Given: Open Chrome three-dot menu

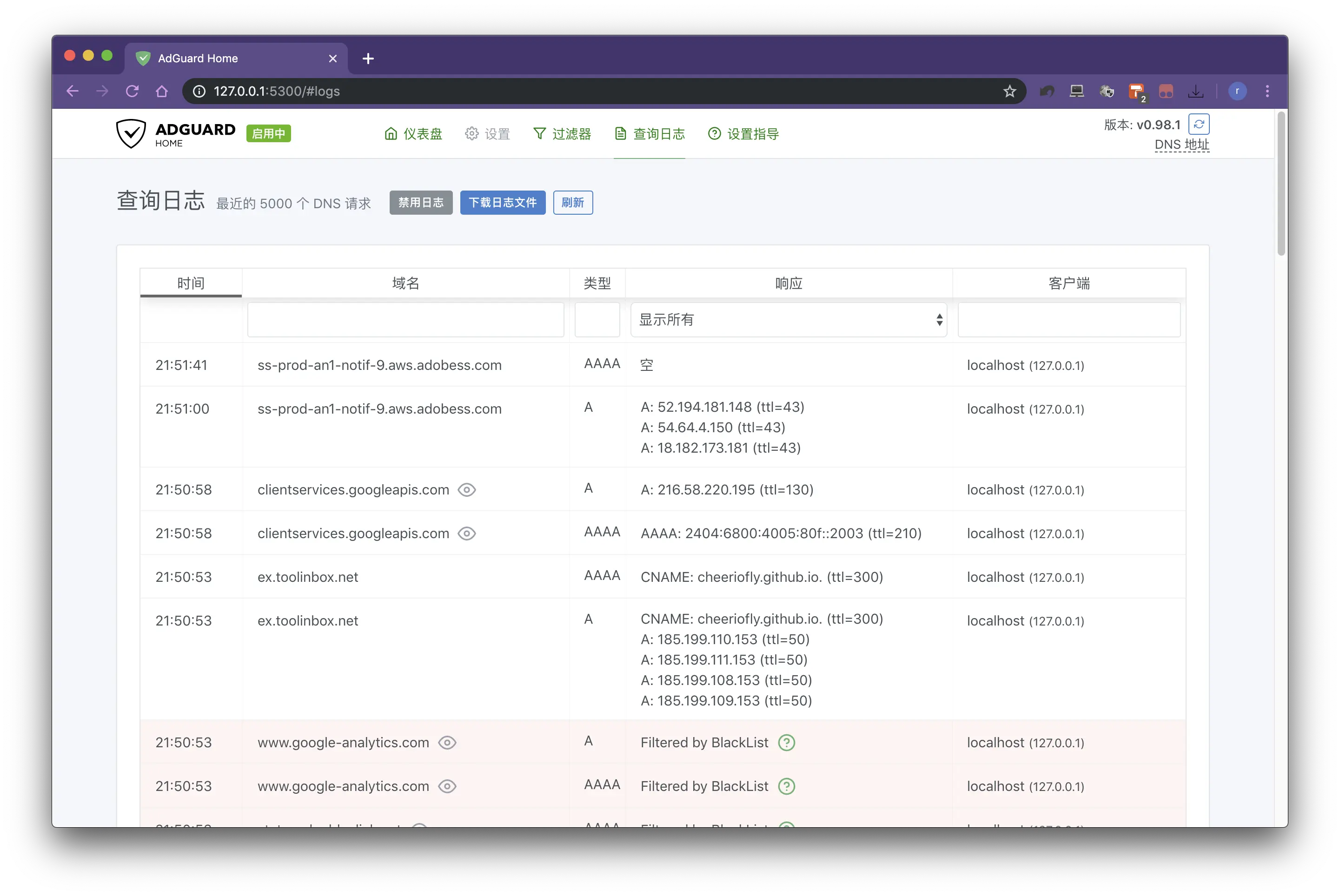Looking at the screenshot, I should point(1267,92).
